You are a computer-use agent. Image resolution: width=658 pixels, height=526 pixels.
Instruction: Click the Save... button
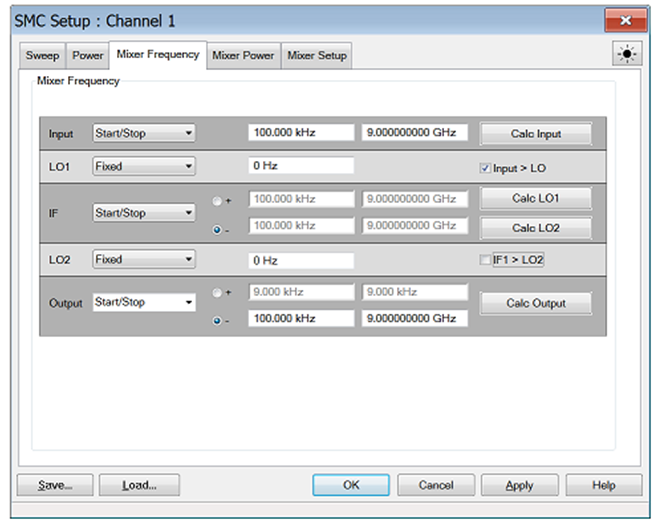55,485
